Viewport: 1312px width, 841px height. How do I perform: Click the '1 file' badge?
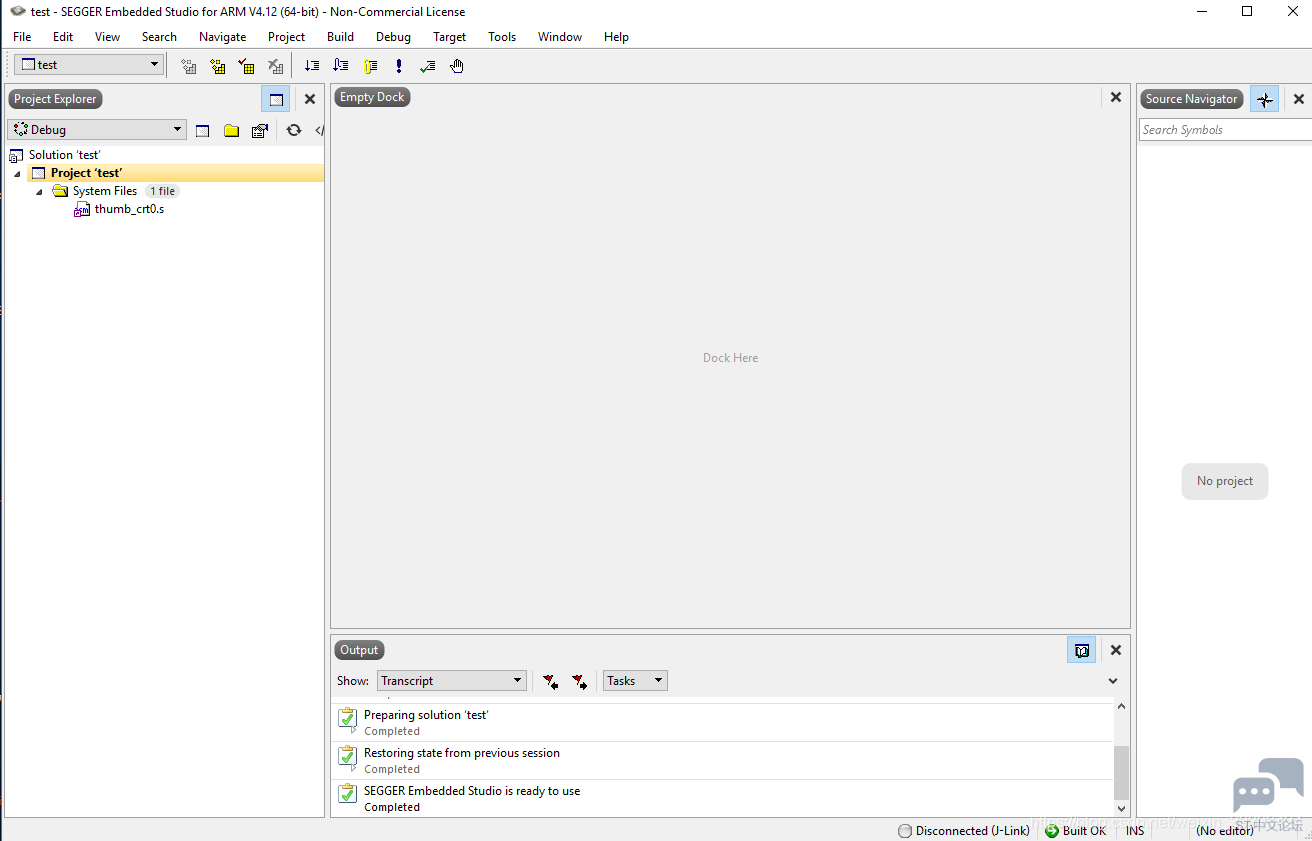(162, 191)
